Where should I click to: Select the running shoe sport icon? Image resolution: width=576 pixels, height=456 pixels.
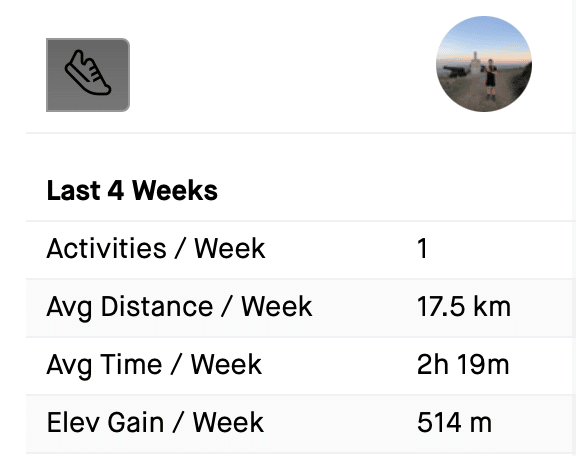(x=88, y=73)
